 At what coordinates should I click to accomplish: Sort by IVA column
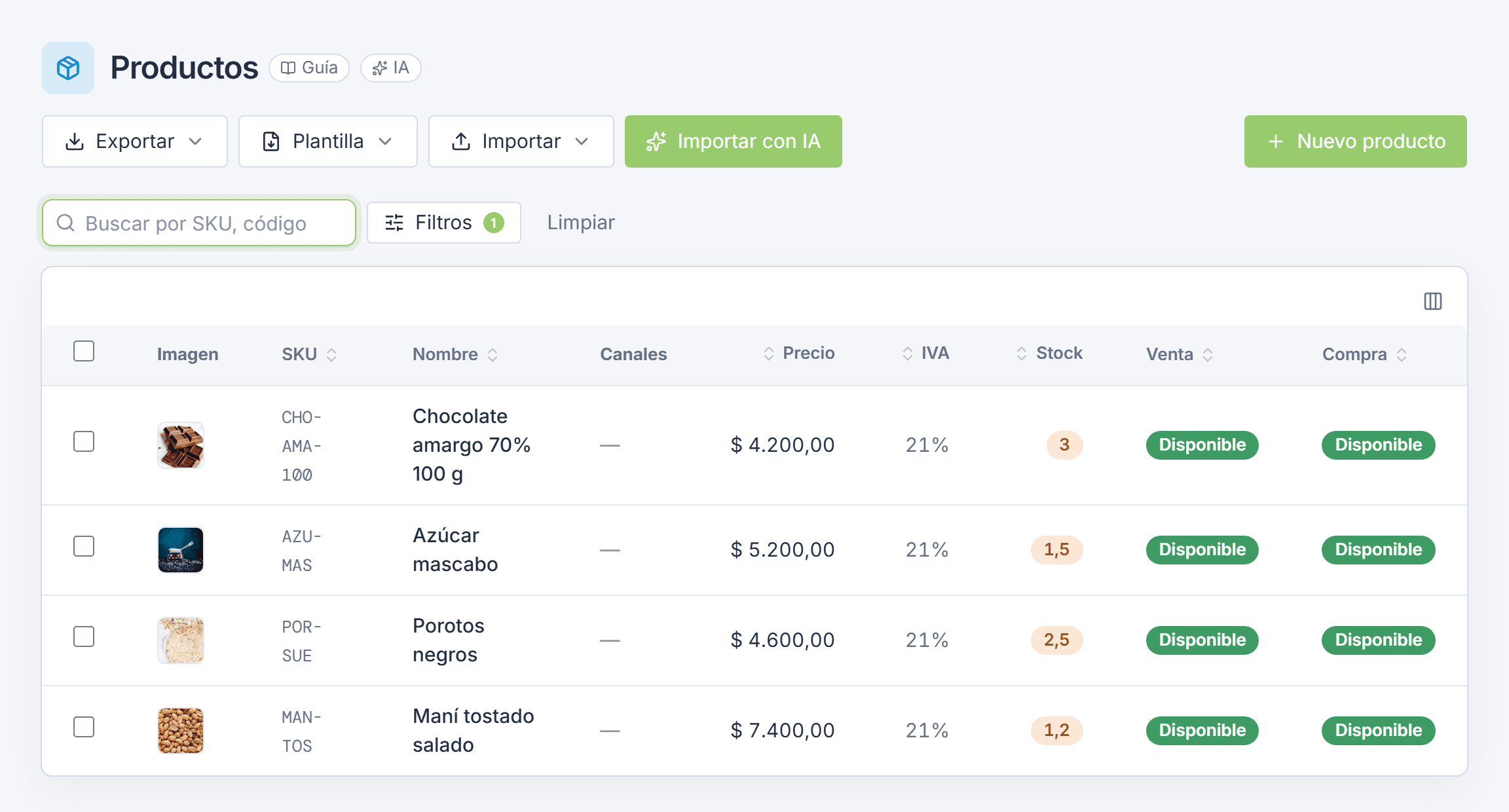tap(925, 354)
